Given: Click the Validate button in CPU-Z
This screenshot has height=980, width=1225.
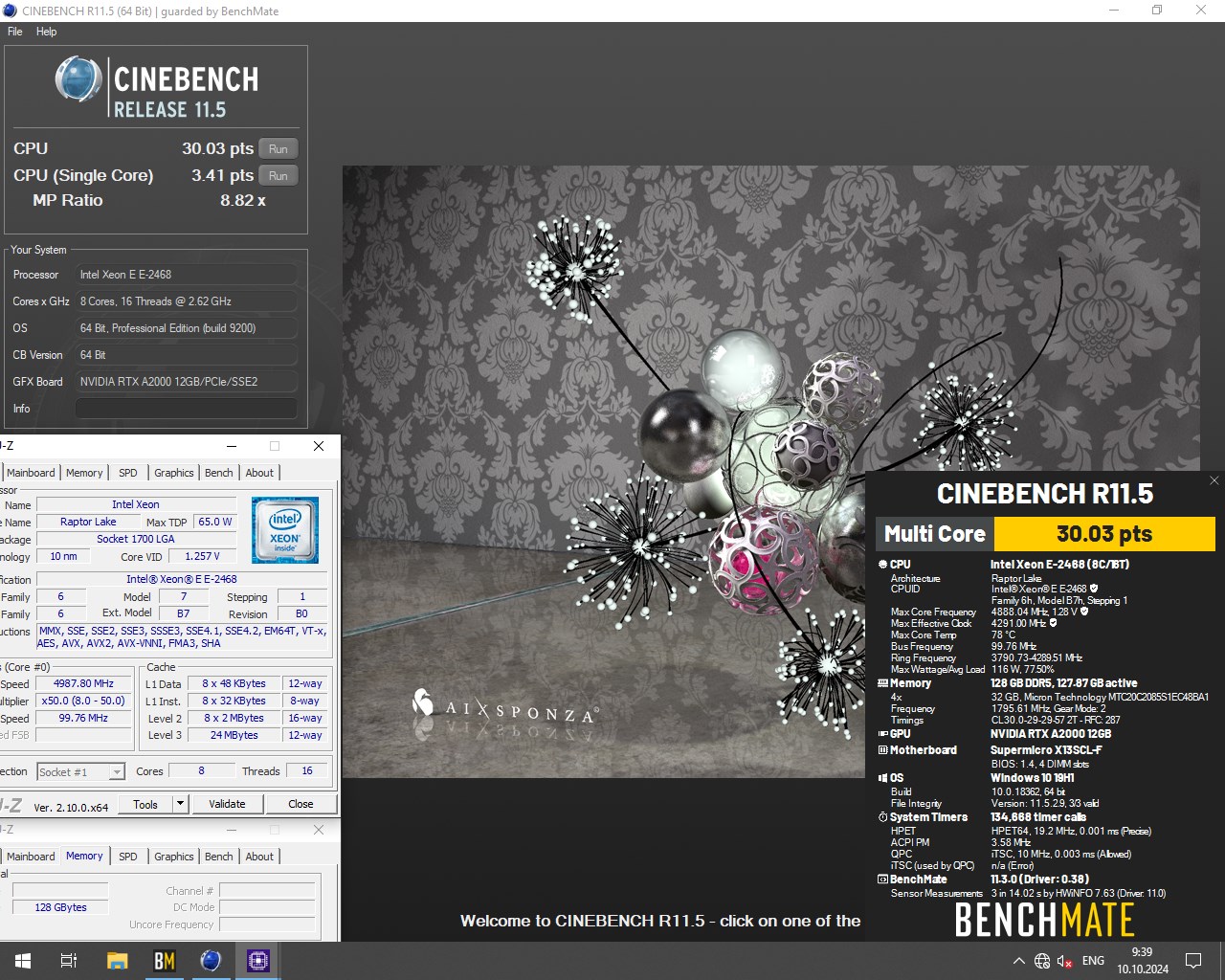Looking at the screenshot, I should (x=227, y=804).
